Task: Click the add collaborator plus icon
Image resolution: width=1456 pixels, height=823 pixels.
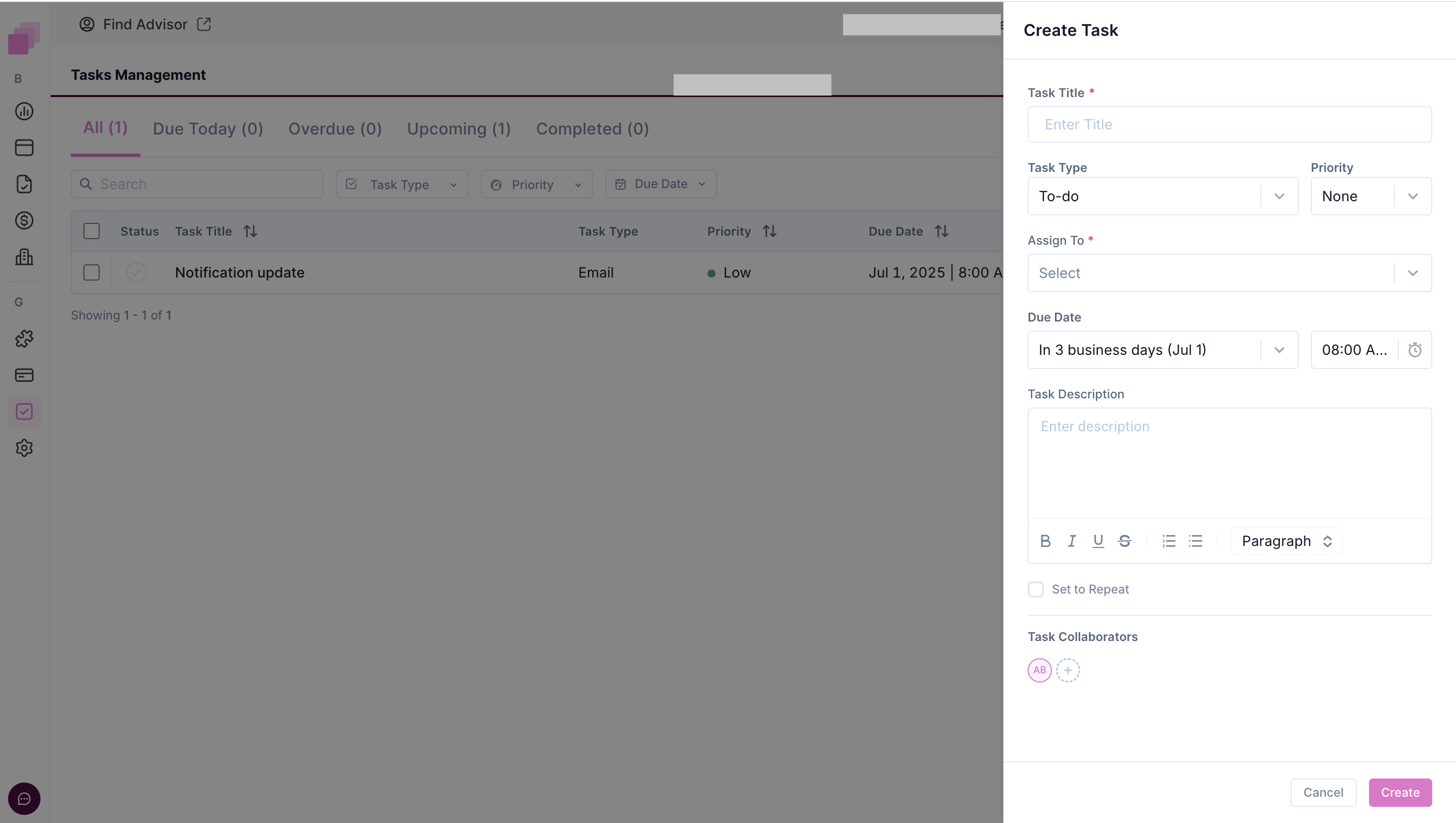Action: [x=1068, y=670]
